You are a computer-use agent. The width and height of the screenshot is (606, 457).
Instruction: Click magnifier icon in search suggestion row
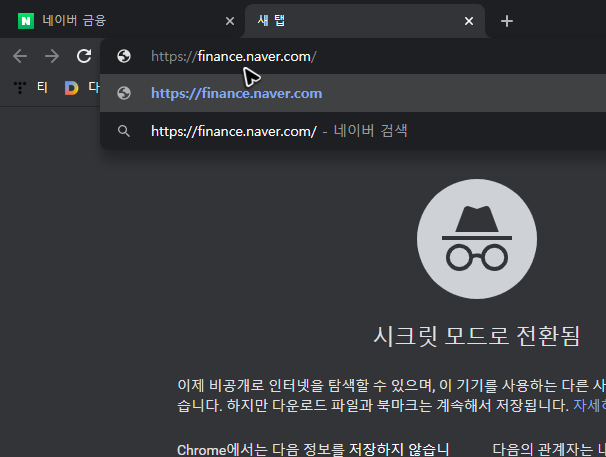point(124,131)
